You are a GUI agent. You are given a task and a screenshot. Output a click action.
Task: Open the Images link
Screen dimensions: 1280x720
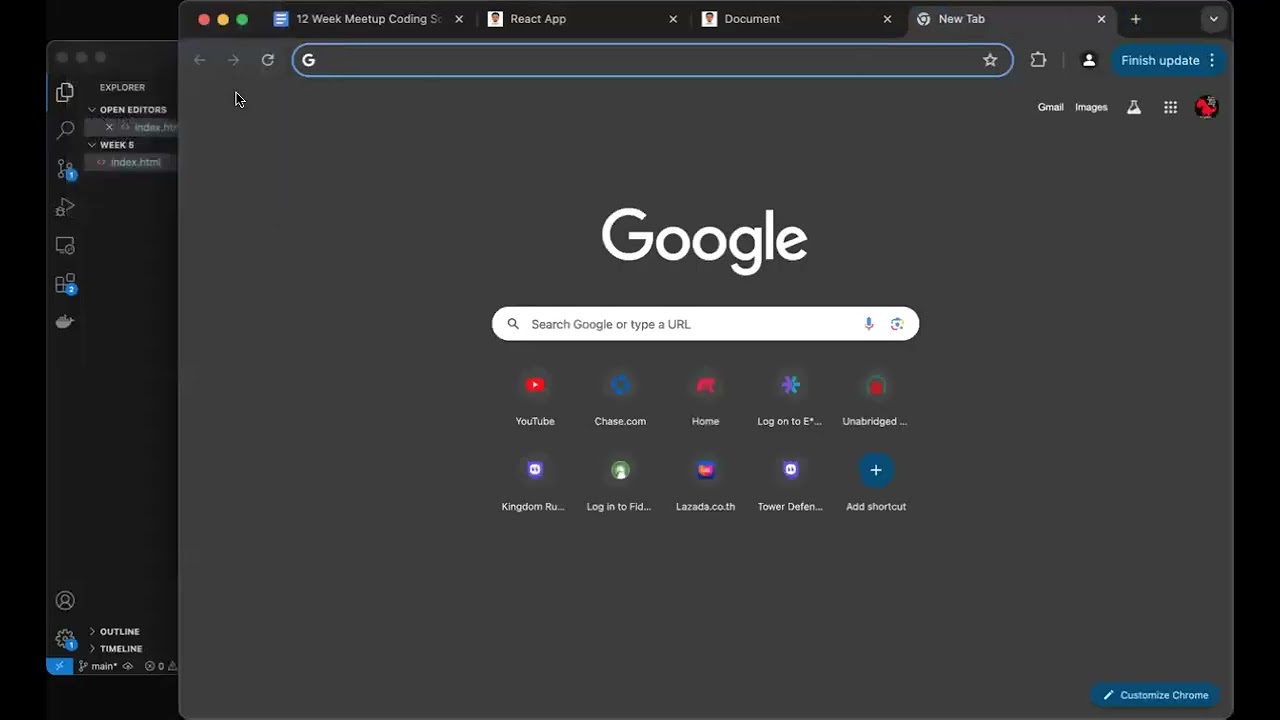[1091, 107]
